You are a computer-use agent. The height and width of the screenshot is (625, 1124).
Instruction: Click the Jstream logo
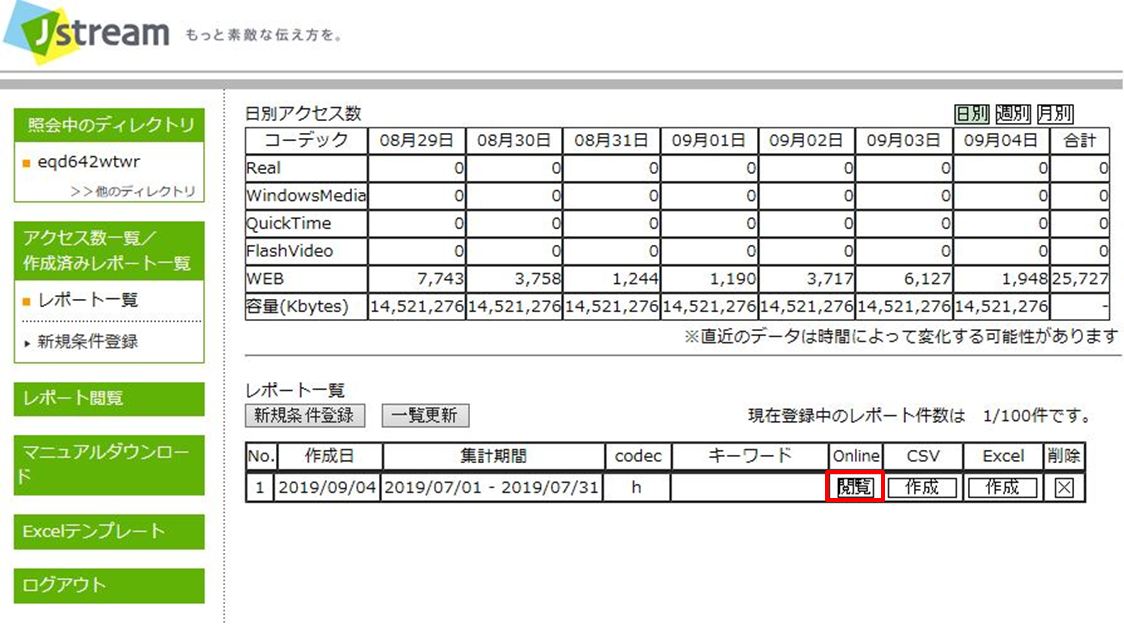pos(87,32)
